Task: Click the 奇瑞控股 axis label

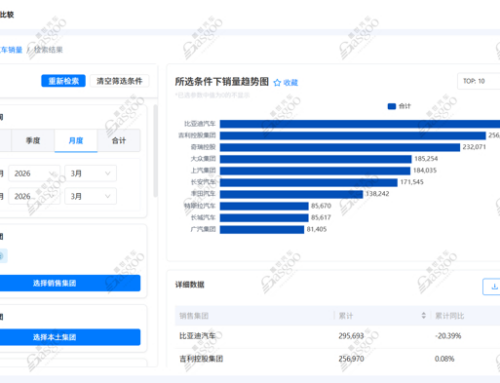Action: (203, 147)
